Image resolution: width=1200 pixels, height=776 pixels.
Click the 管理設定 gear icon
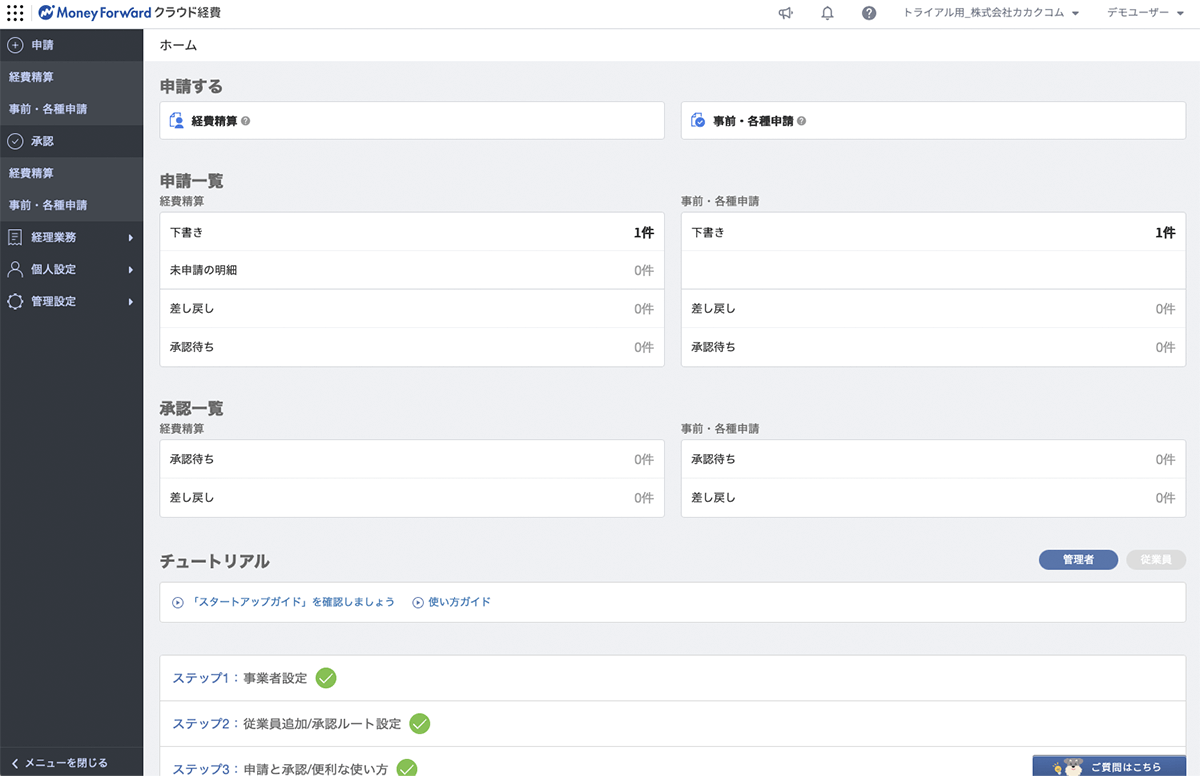tap(15, 301)
